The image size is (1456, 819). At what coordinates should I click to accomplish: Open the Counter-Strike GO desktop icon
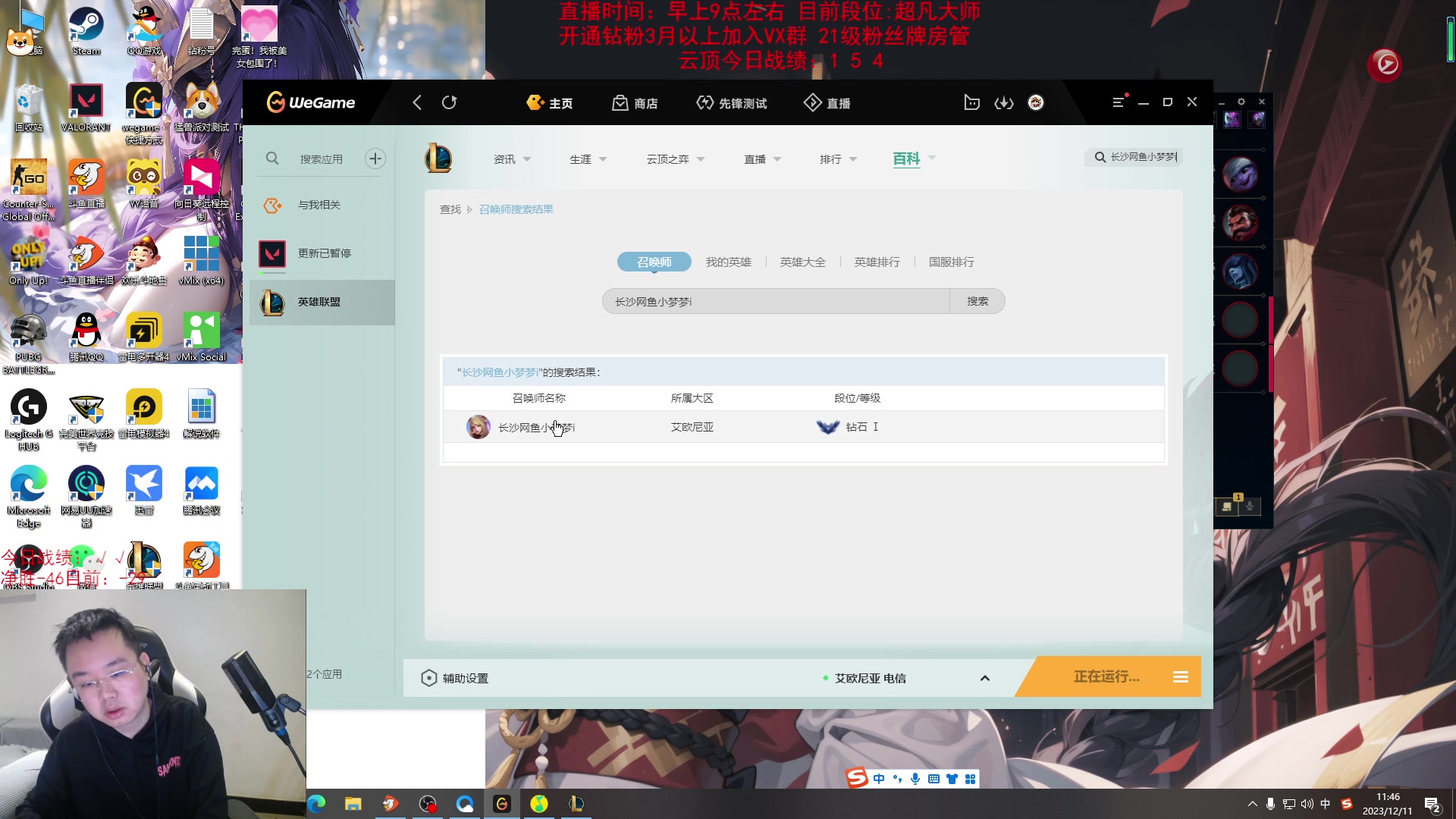coord(28,190)
